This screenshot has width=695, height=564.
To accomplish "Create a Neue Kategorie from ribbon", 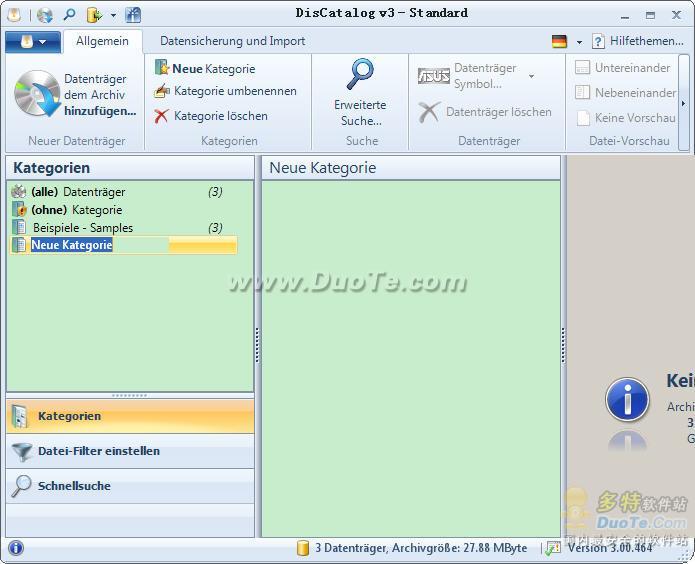I will pyautogui.click(x=206, y=69).
